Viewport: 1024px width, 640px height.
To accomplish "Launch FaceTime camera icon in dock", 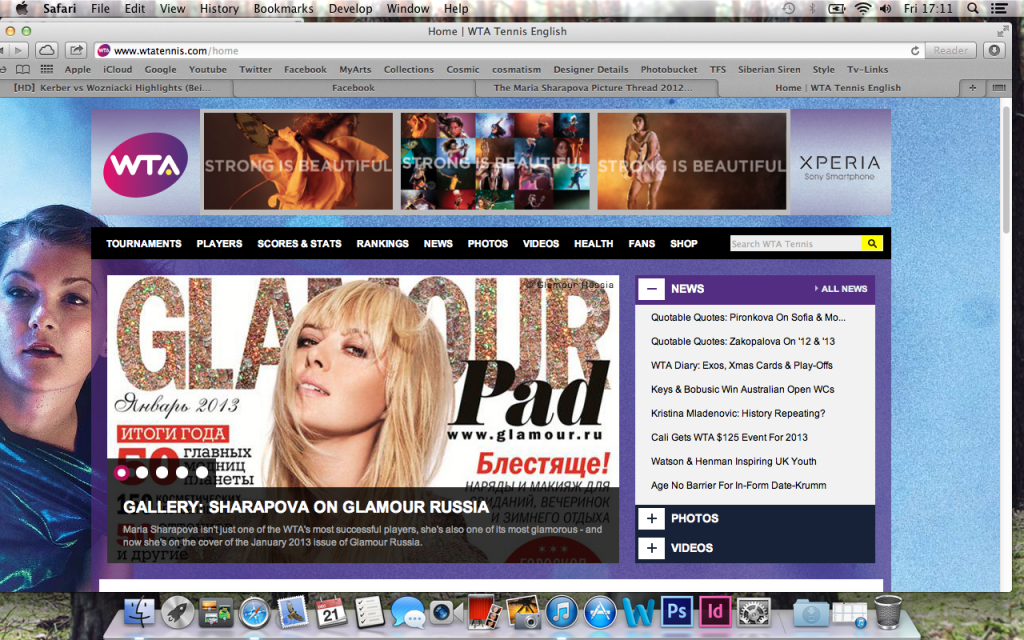I will point(446,613).
